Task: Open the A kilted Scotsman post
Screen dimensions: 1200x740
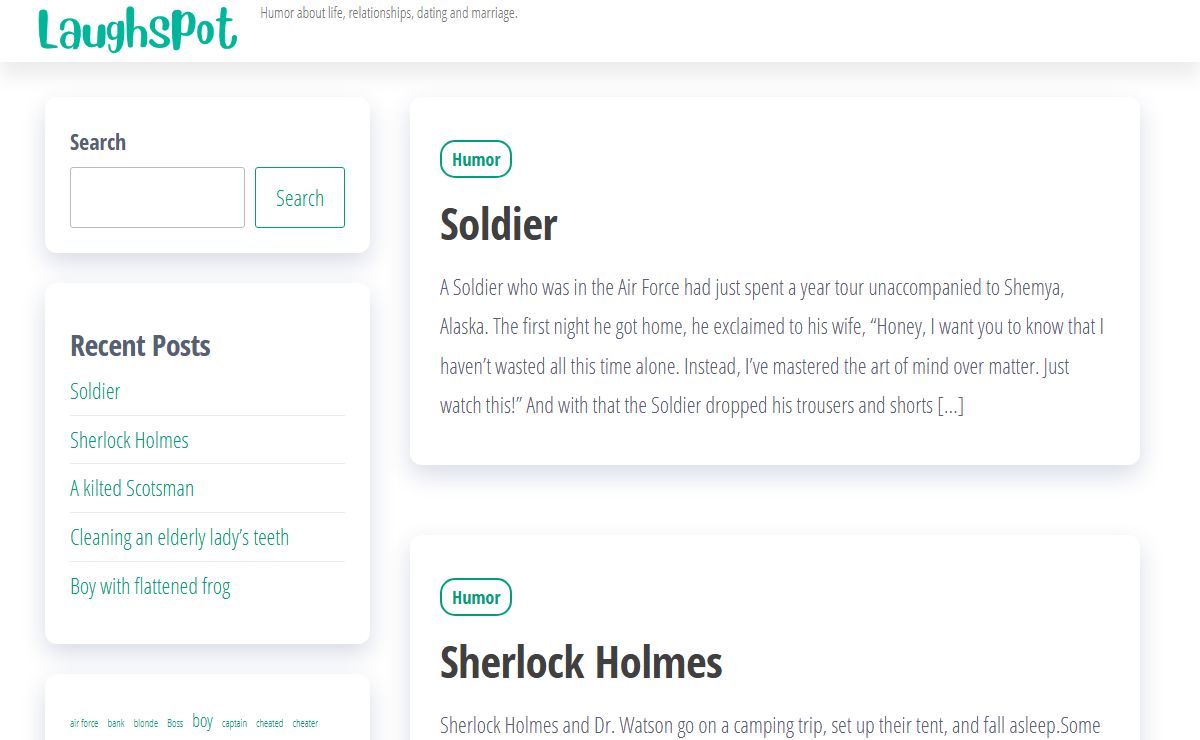Action: click(x=132, y=488)
